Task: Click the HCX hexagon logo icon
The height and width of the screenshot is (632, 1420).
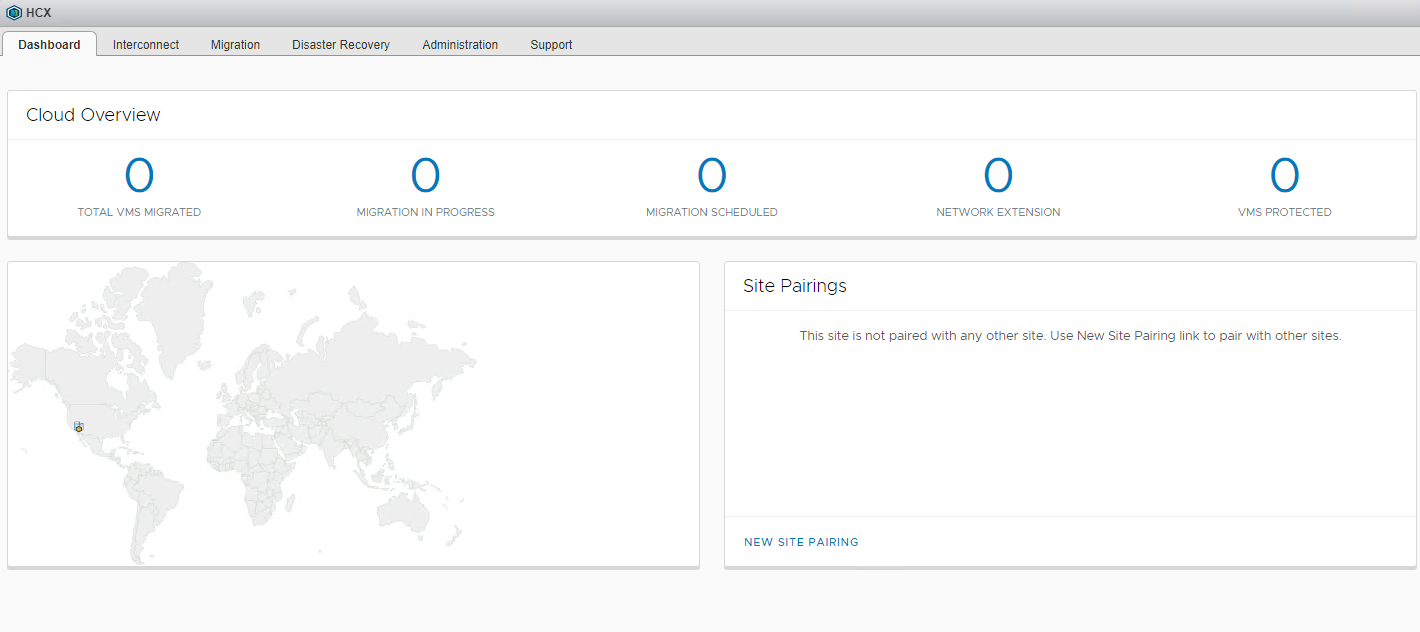Action: [x=14, y=13]
